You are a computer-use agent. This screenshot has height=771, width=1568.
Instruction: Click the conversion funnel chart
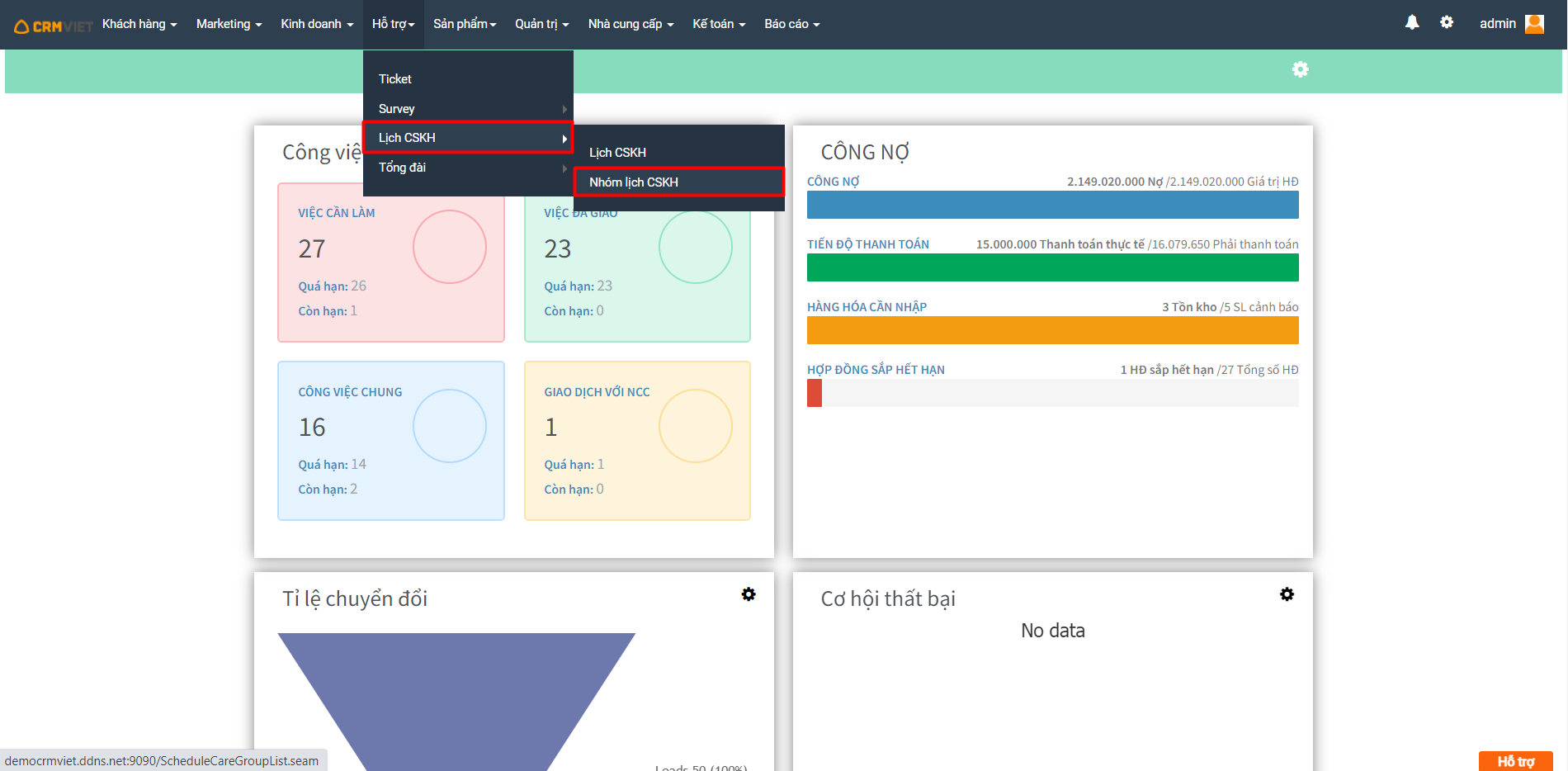(456, 702)
